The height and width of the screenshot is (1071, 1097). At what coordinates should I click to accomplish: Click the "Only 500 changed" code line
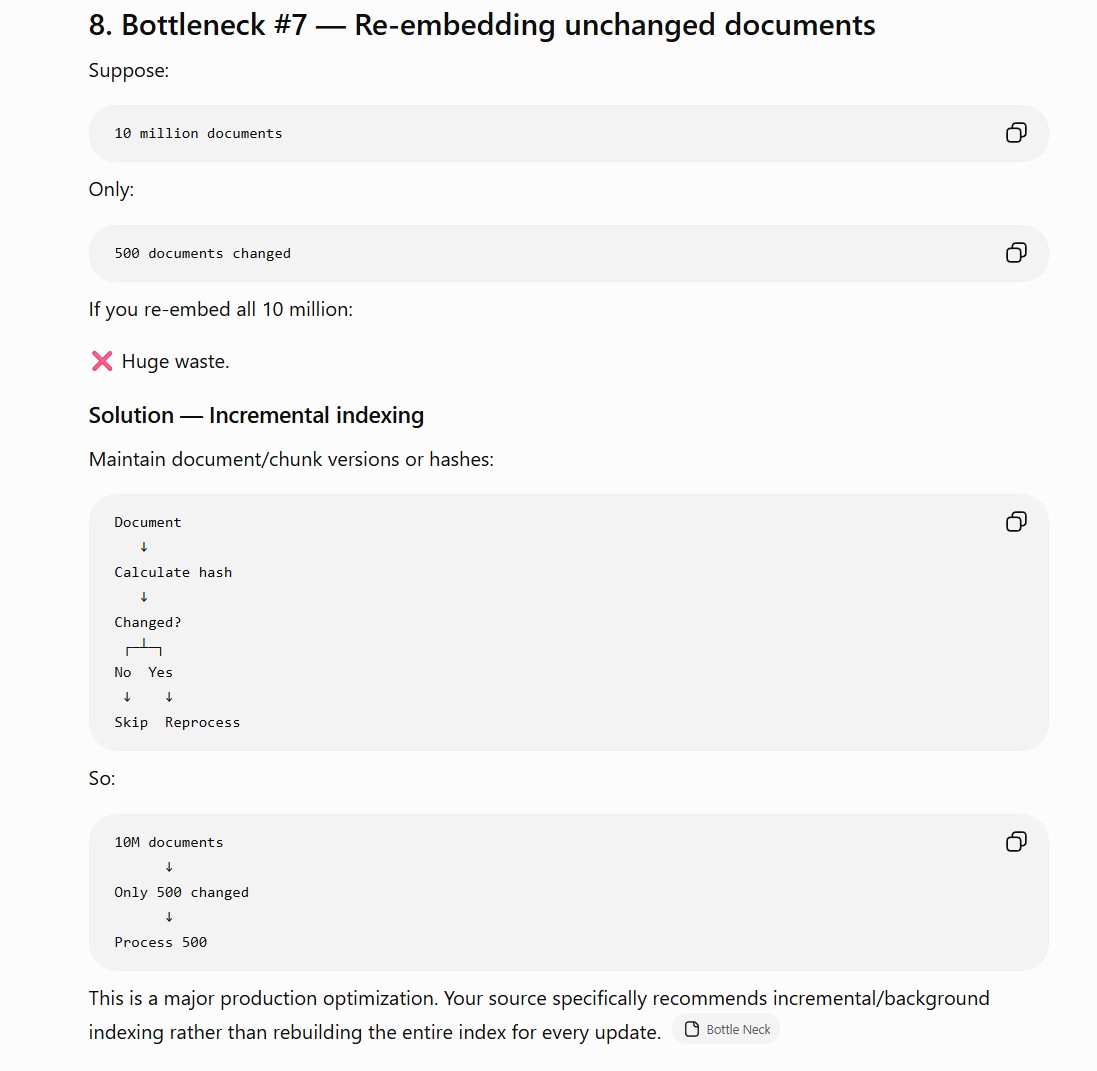coord(181,893)
